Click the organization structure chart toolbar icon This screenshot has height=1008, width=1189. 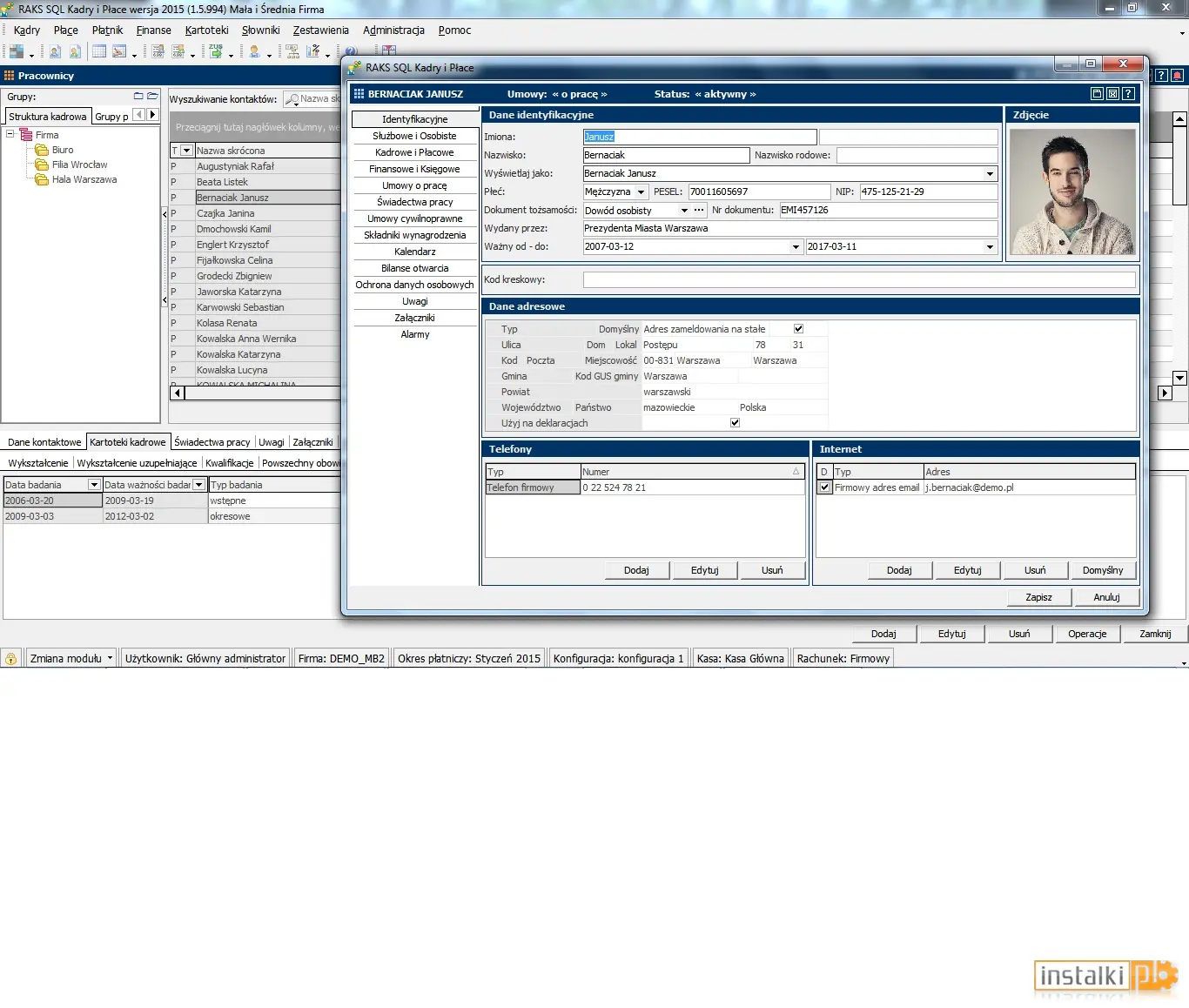pos(292,51)
